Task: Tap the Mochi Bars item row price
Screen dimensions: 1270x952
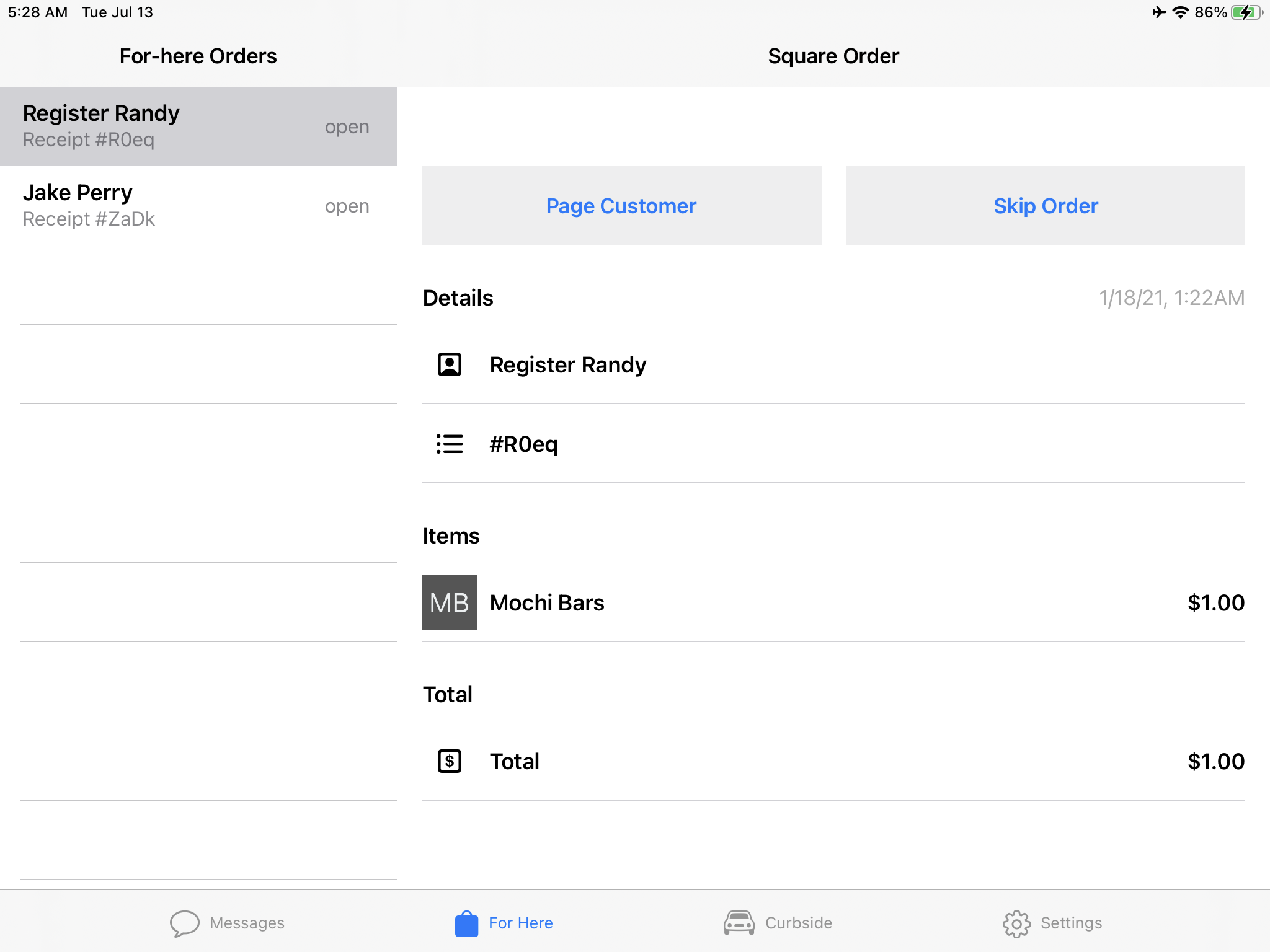Action: point(1215,602)
